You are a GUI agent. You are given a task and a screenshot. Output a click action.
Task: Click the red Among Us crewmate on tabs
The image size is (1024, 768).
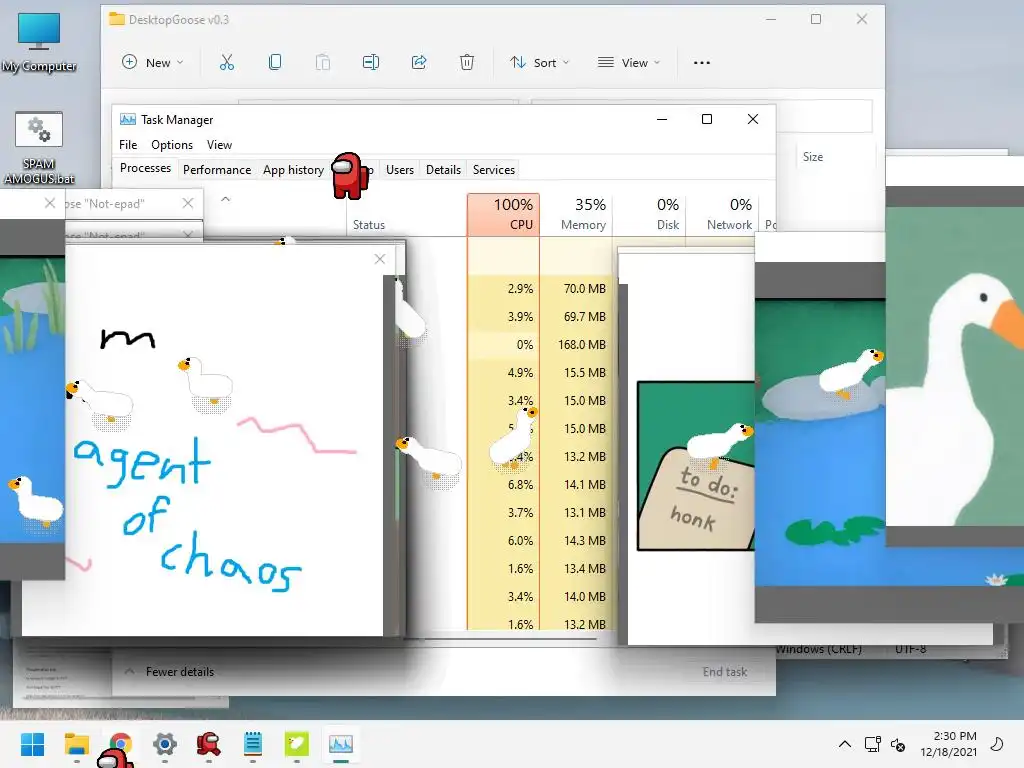pyautogui.click(x=349, y=176)
